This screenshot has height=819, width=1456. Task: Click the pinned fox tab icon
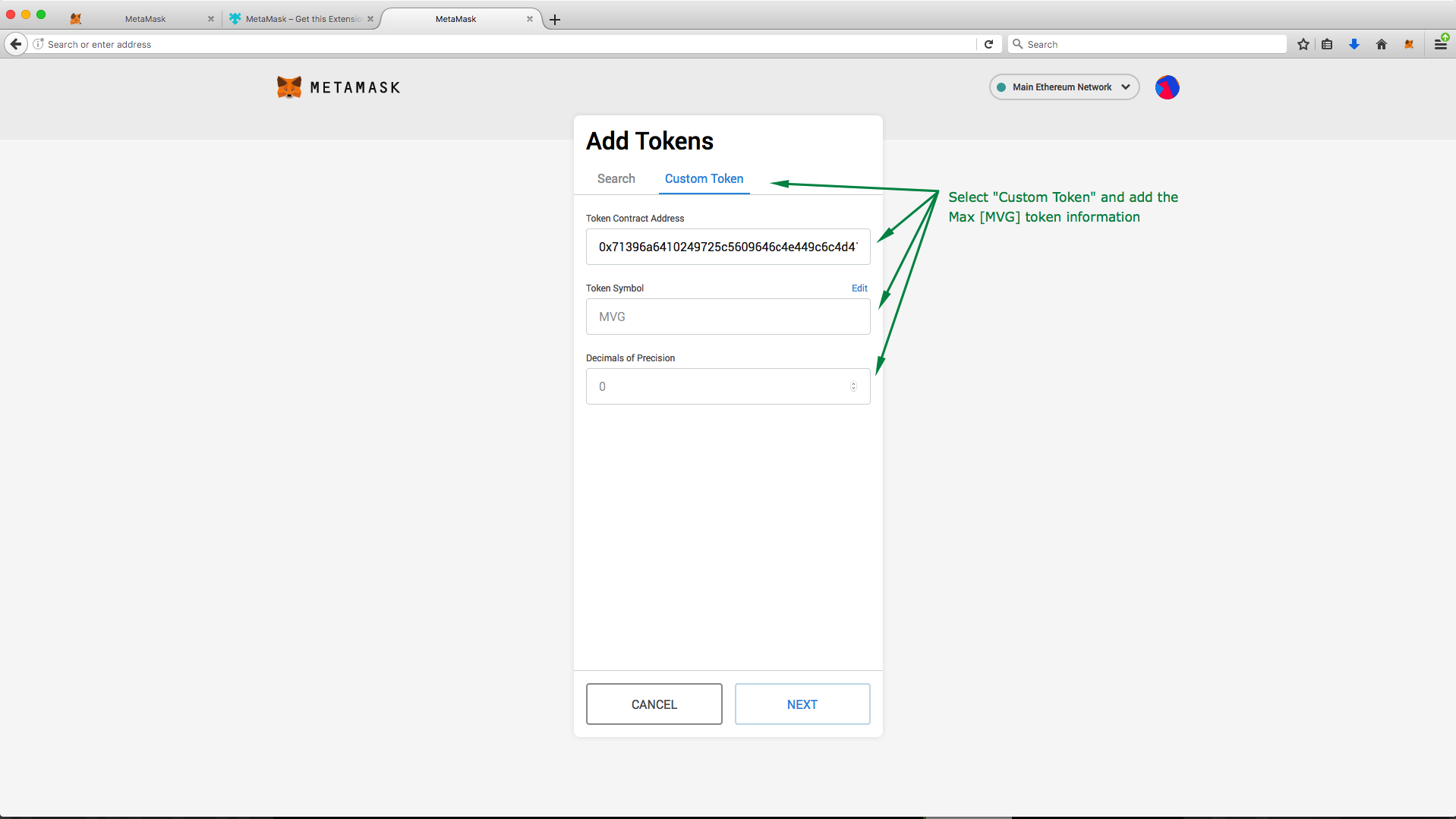point(75,19)
